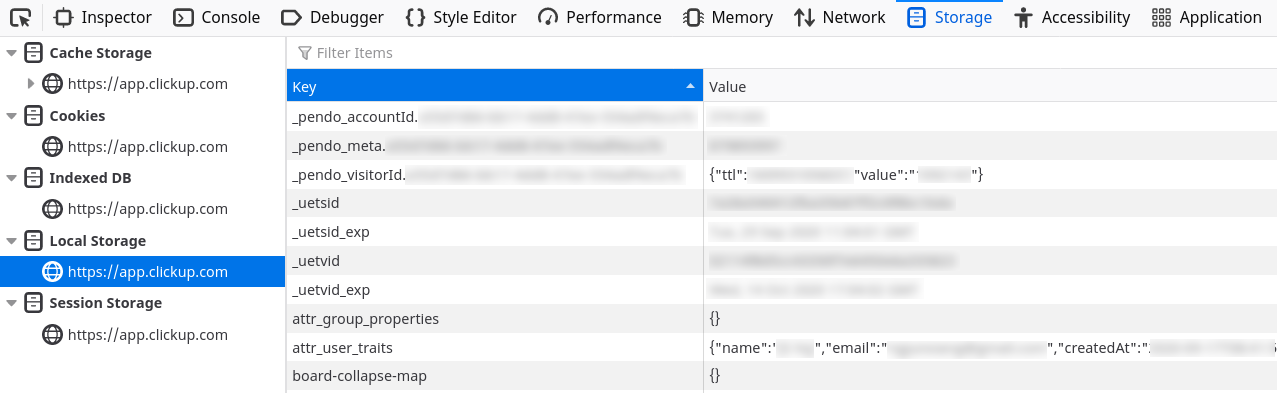The image size is (1277, 393).
Task: Select Indexed DB tree label
Action: 90,178
